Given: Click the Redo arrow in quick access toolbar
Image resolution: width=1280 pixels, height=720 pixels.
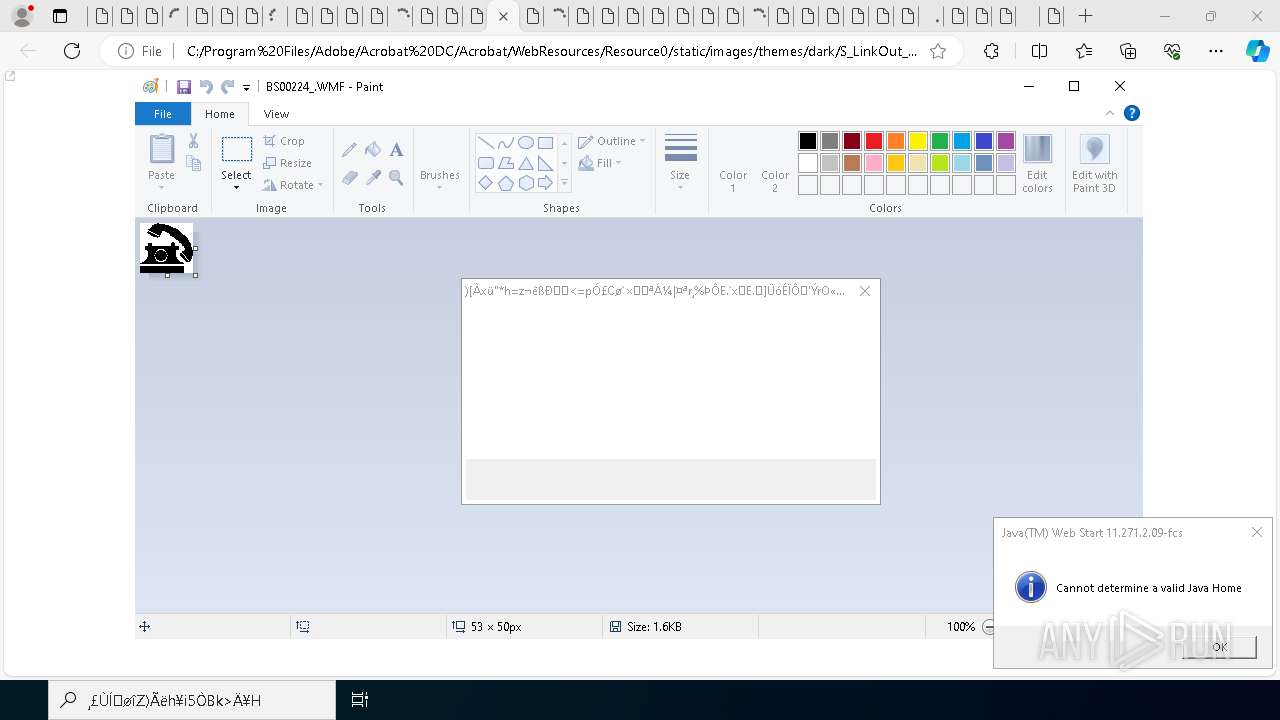Looking at the screenshot, I should 228,87.
